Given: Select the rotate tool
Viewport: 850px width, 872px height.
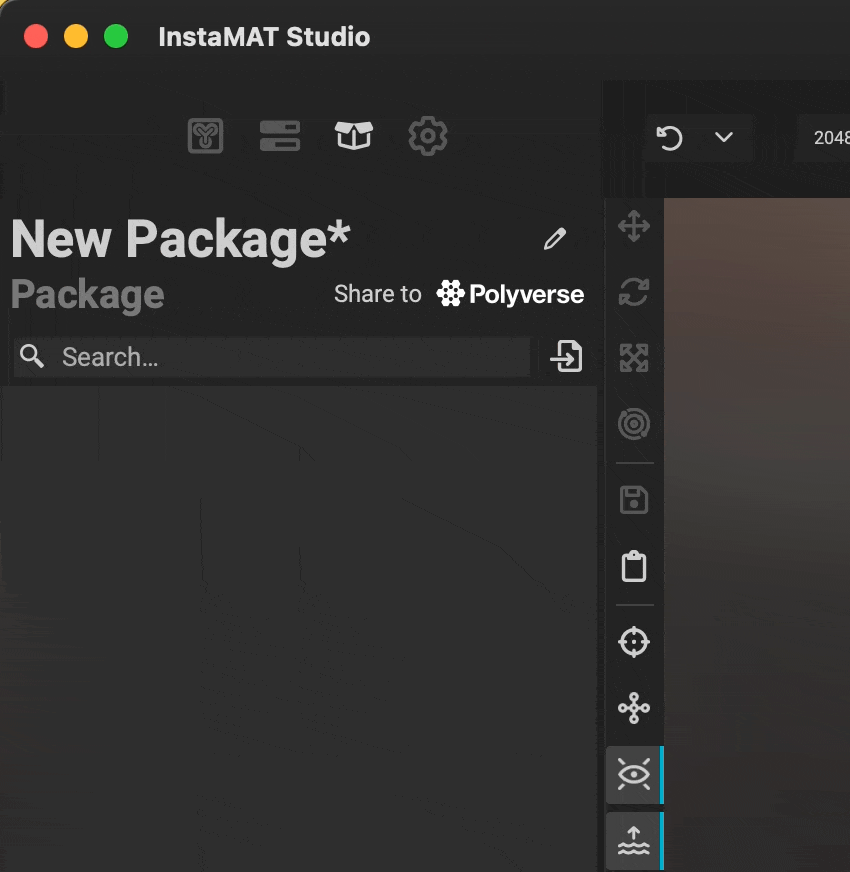Looking at the screenshot, I should click(x=634, y=291).
